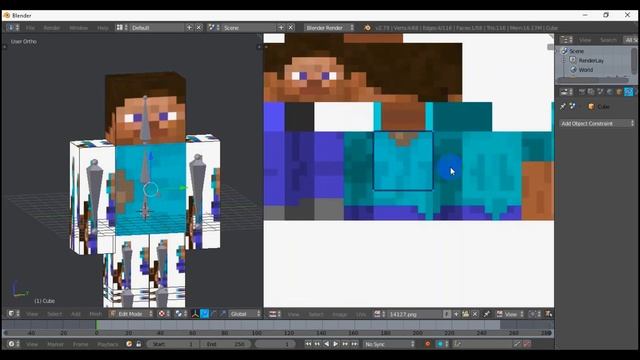This screenshot has height=360, width=640.
Task: Open the File menu in the Info header
Action: [x=30, y=28]
